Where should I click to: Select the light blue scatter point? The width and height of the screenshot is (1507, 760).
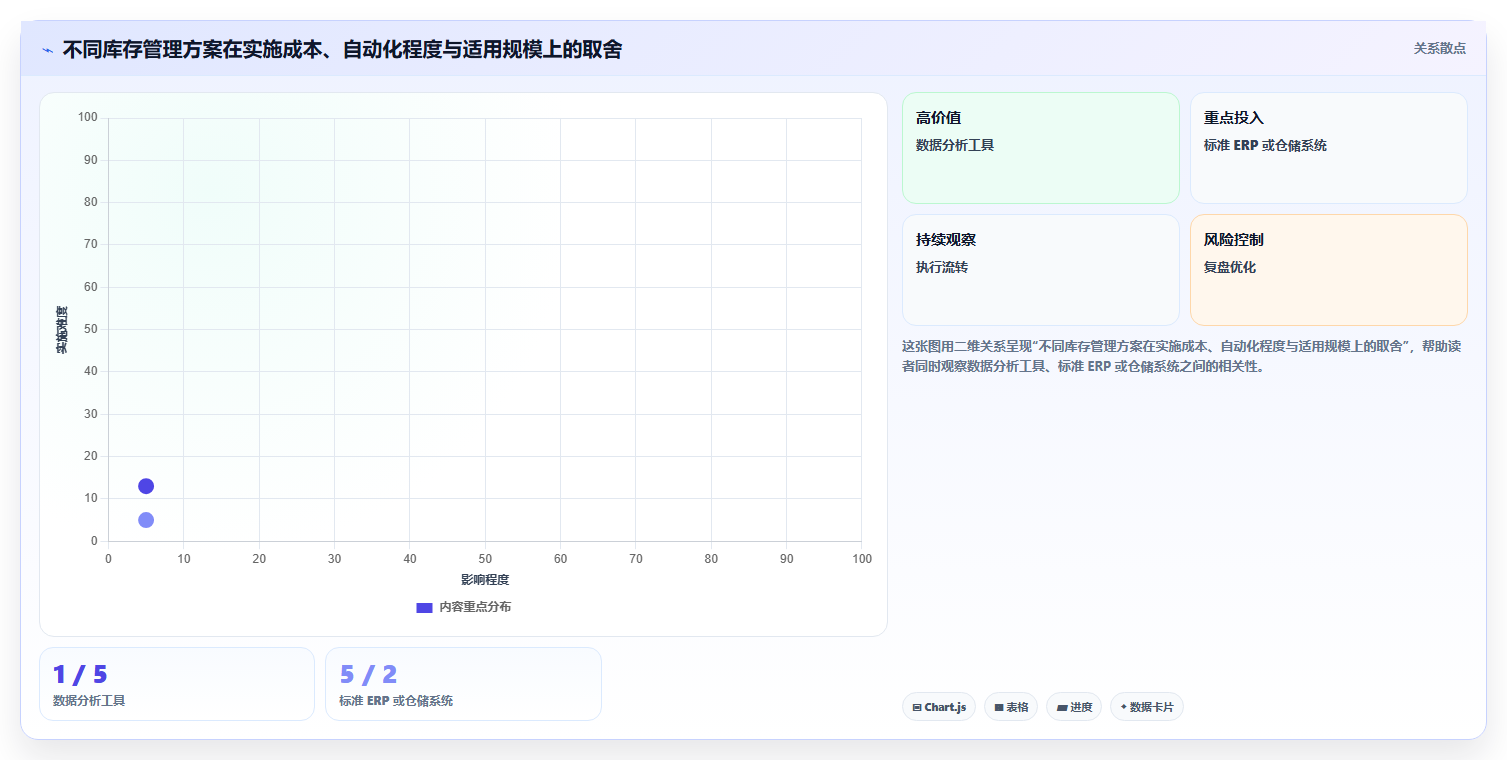(x=146, y=520)
